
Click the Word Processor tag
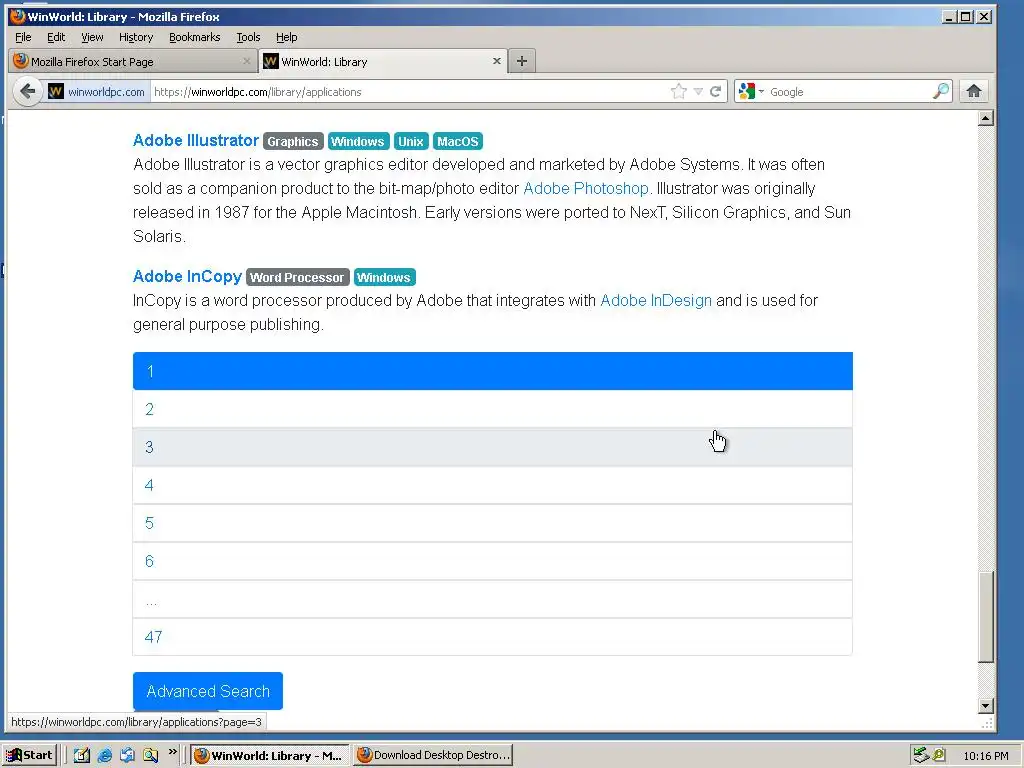[297, 277]
